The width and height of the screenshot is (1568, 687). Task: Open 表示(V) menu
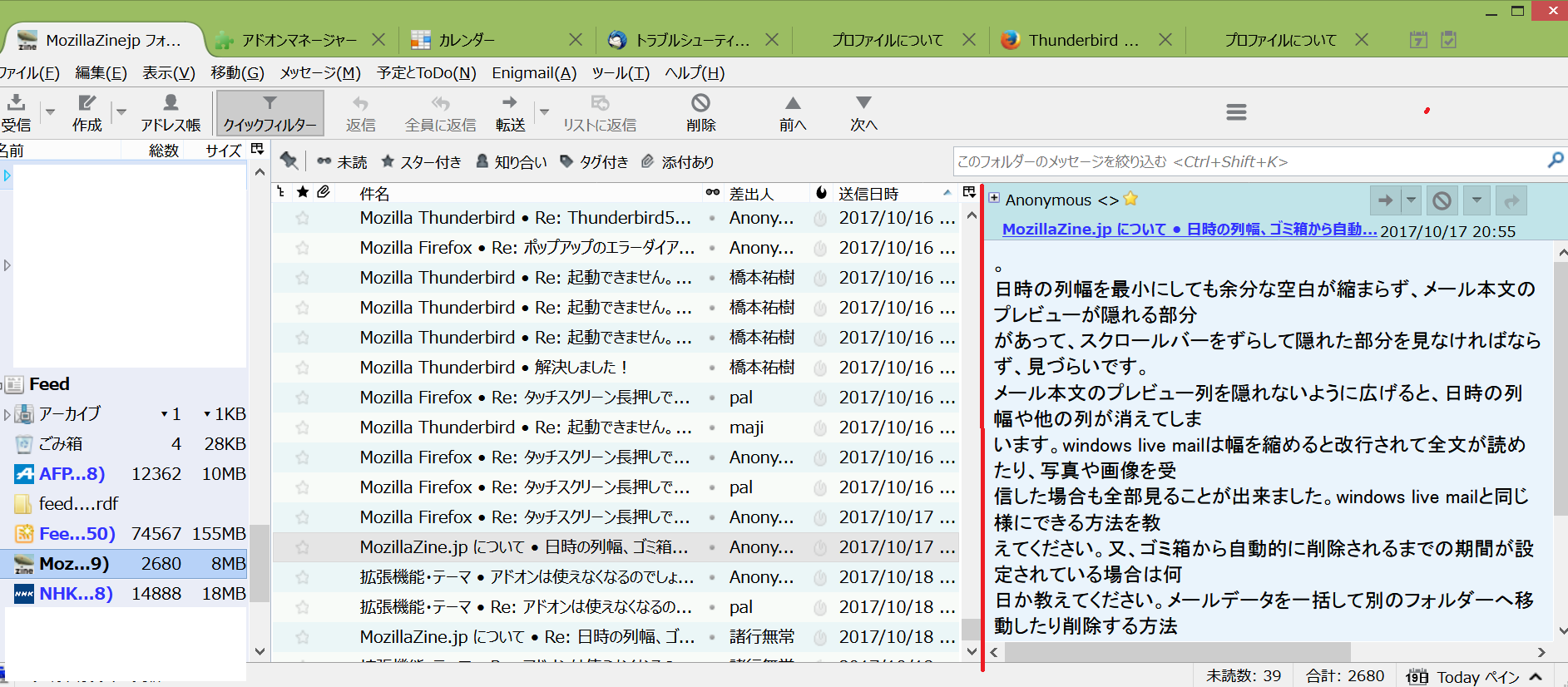pos(169,73)
